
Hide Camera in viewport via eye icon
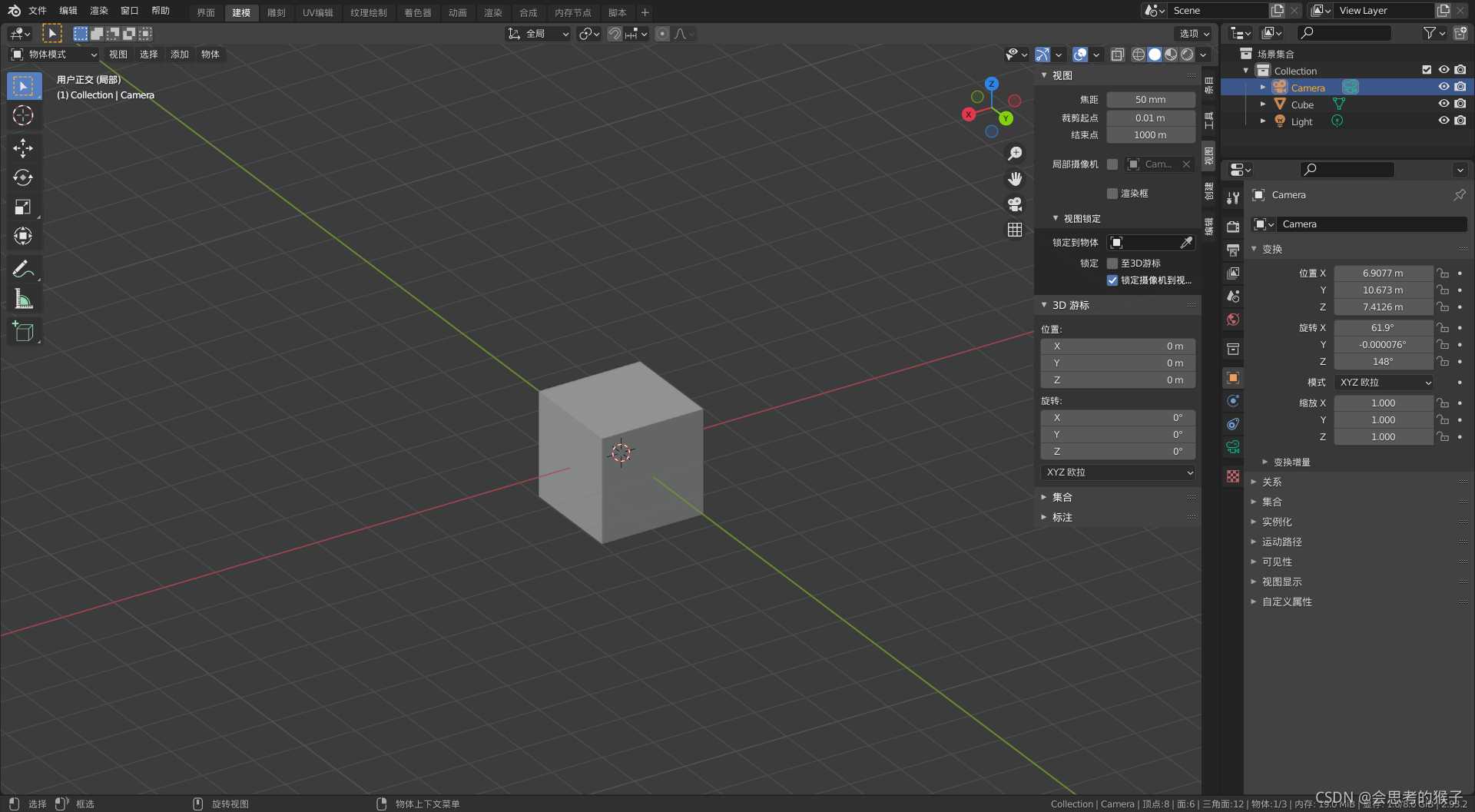[x=1444, y=87]
